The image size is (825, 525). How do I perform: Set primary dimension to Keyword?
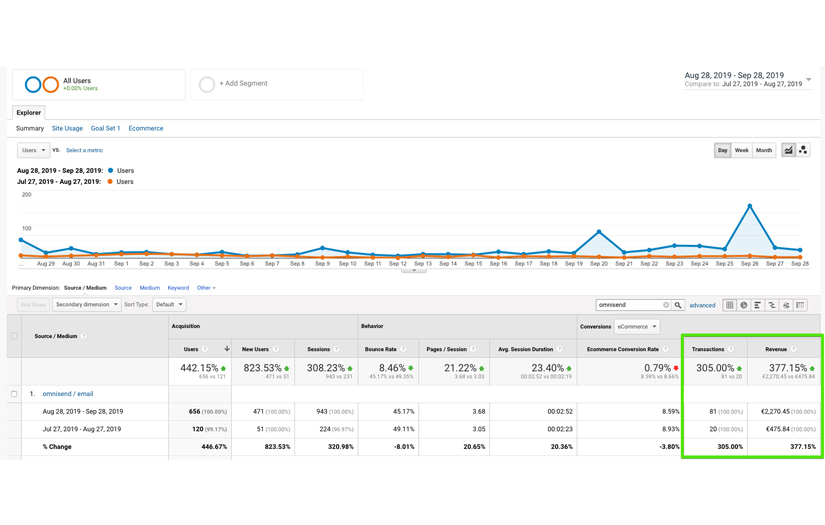(x=178, y=288)
